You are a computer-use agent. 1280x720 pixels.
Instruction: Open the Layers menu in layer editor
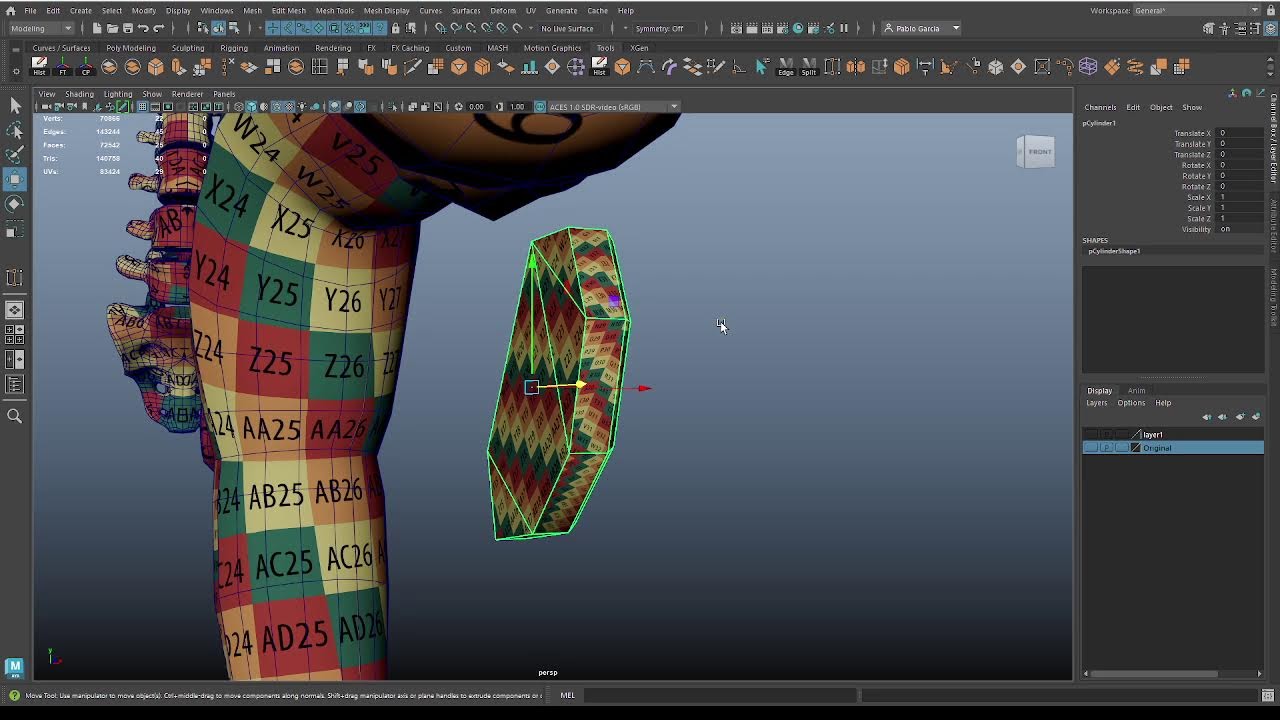tap(1096, 403)
